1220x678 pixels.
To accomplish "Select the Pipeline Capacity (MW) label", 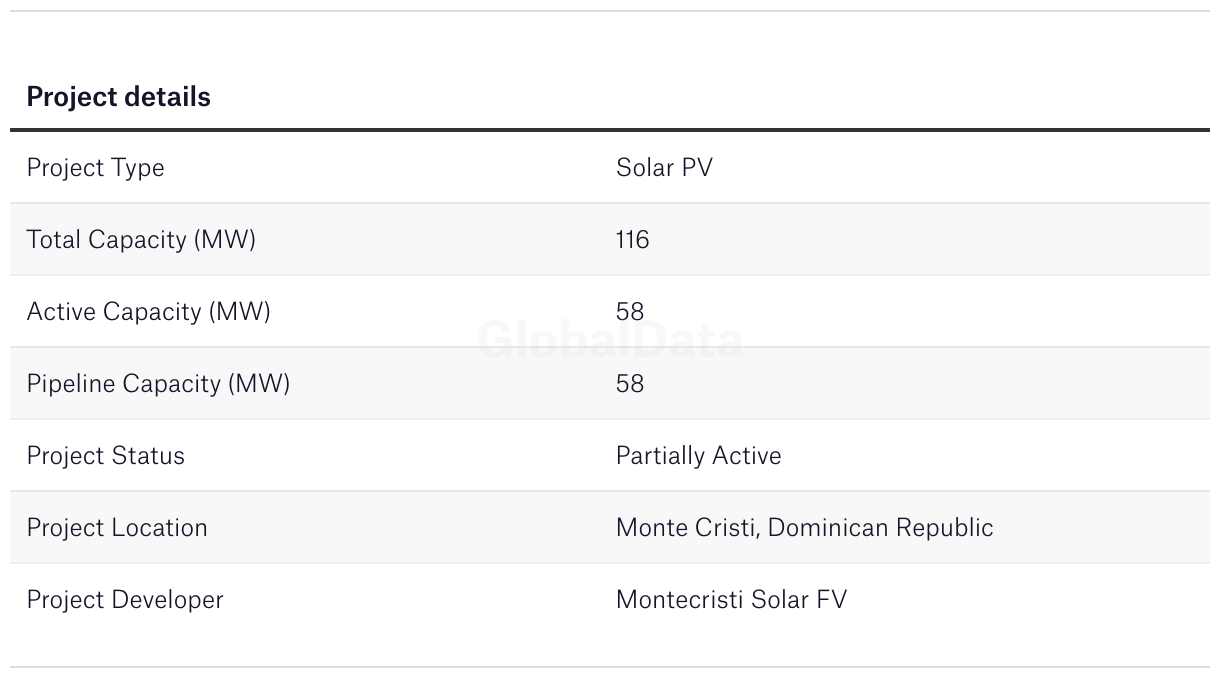I will click(158, 384).
